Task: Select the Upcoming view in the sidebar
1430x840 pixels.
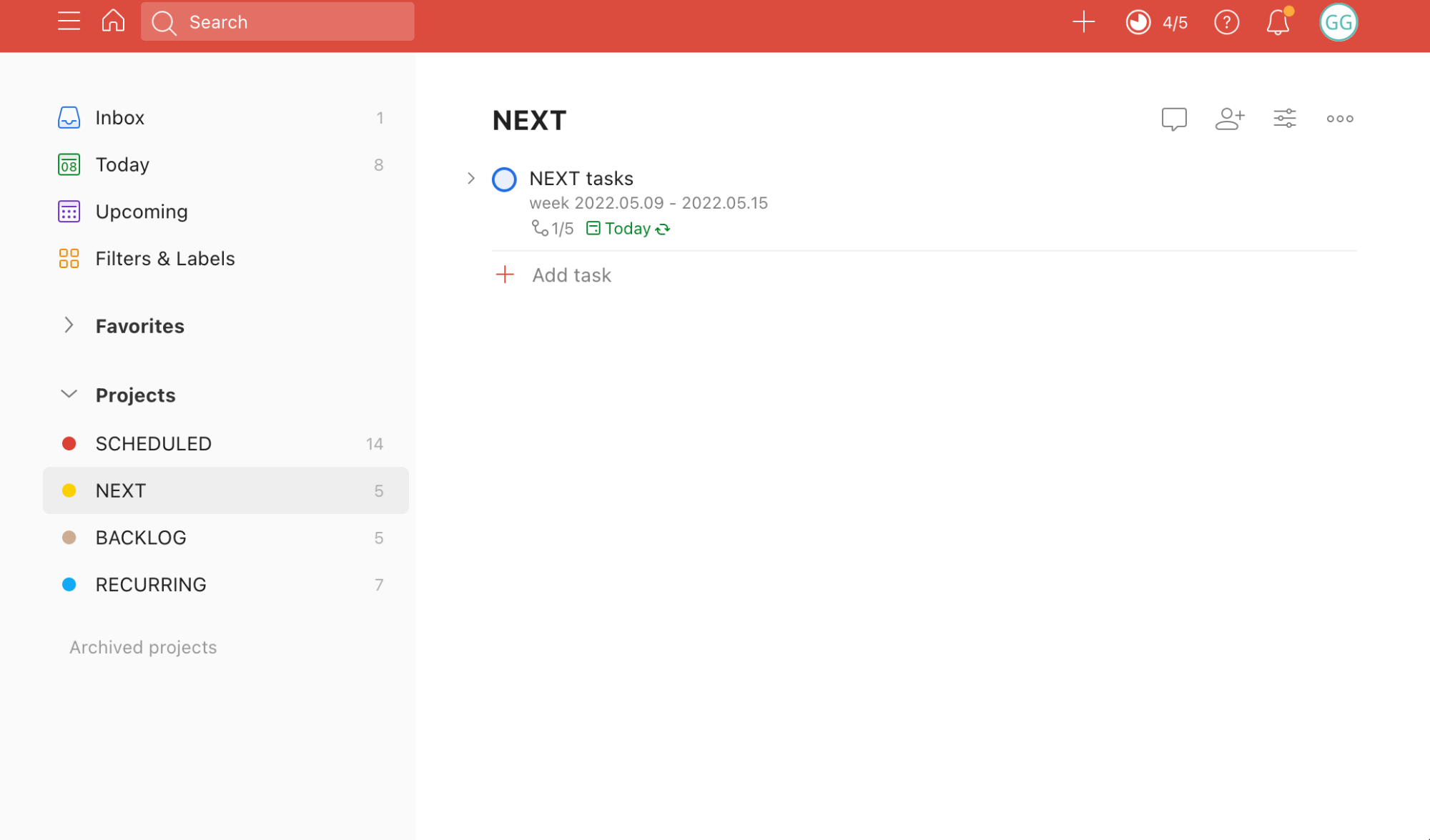Action: 142,212
